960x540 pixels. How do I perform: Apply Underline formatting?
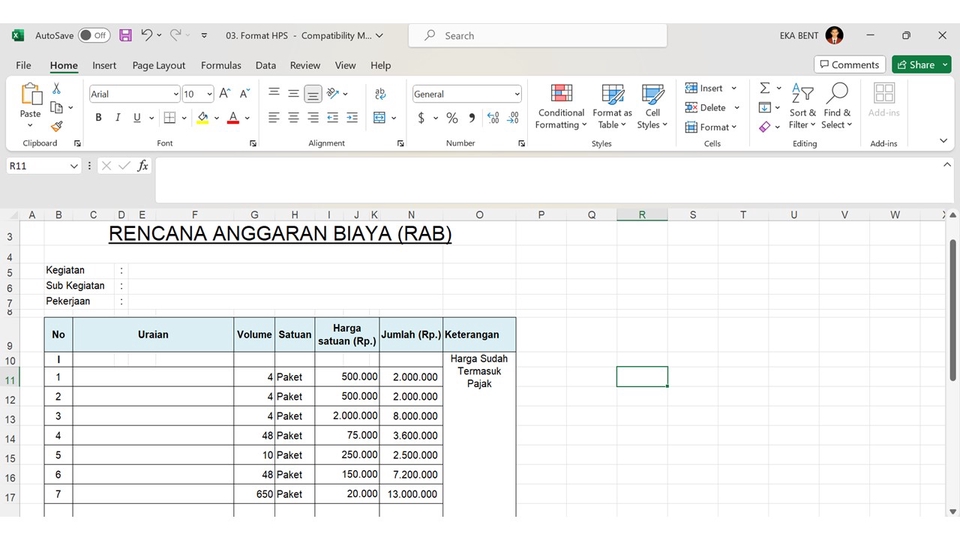137,118
